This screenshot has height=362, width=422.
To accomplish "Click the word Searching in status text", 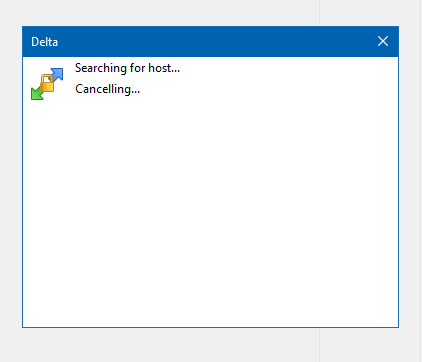I will [x=101, y=68].
